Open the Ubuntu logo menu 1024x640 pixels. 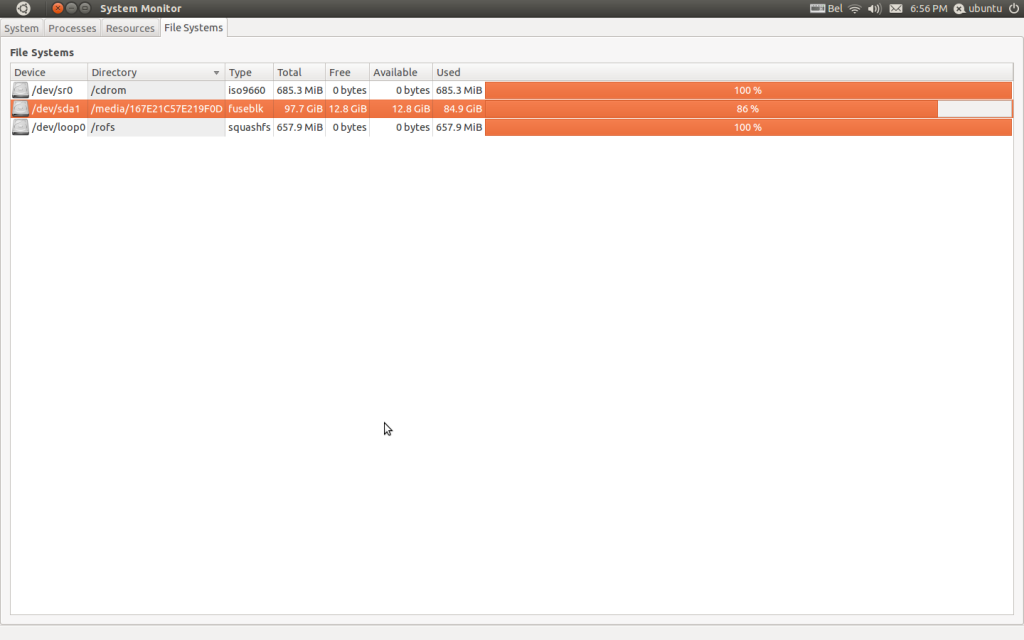(23, 8)
